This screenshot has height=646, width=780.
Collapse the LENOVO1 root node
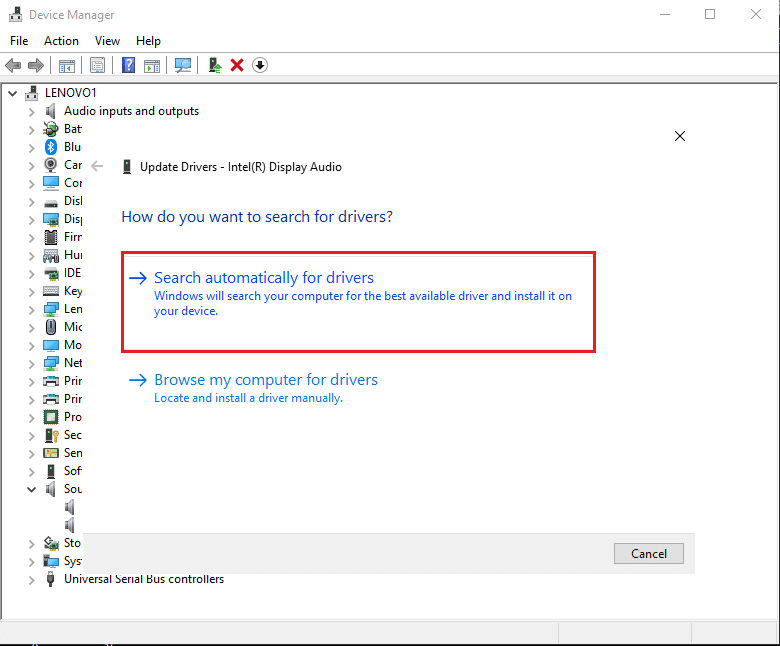coord(13,93)
